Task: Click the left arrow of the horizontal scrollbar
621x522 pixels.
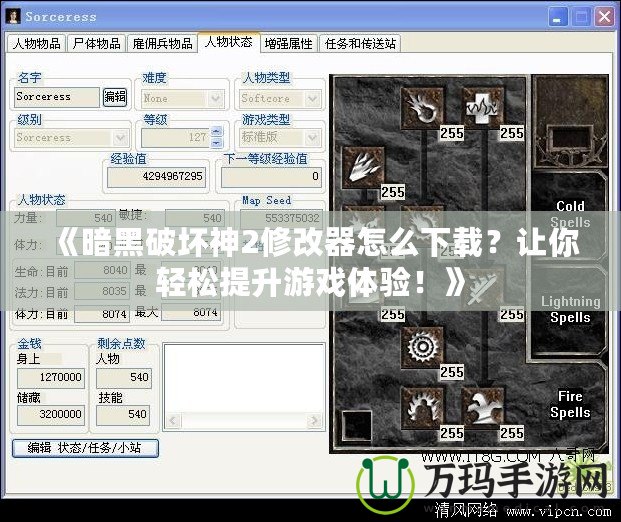Action: click(x=172, y=420)
